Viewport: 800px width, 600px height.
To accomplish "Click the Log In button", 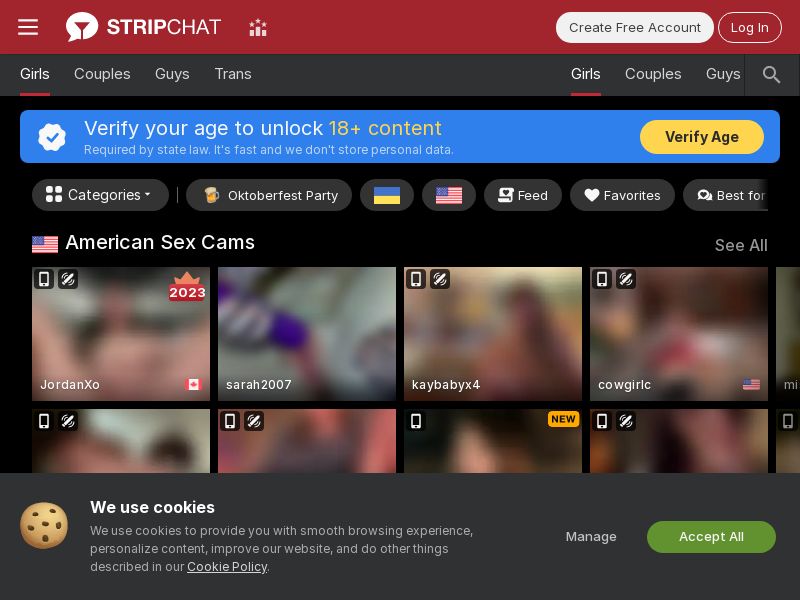I will coord(749,28).
